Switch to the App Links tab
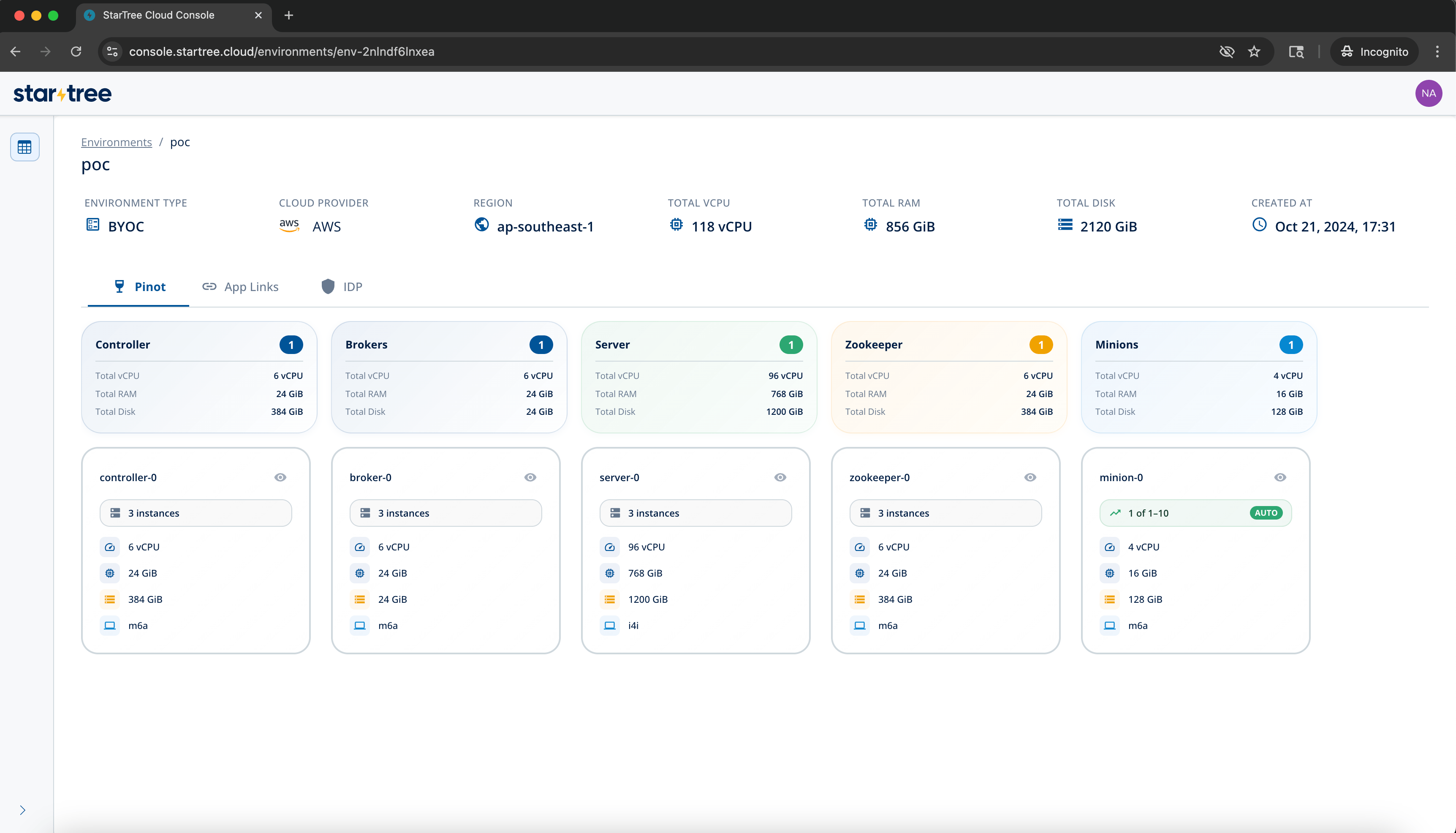The height and width of the screenshot is (833, 1456). [240, 287]
